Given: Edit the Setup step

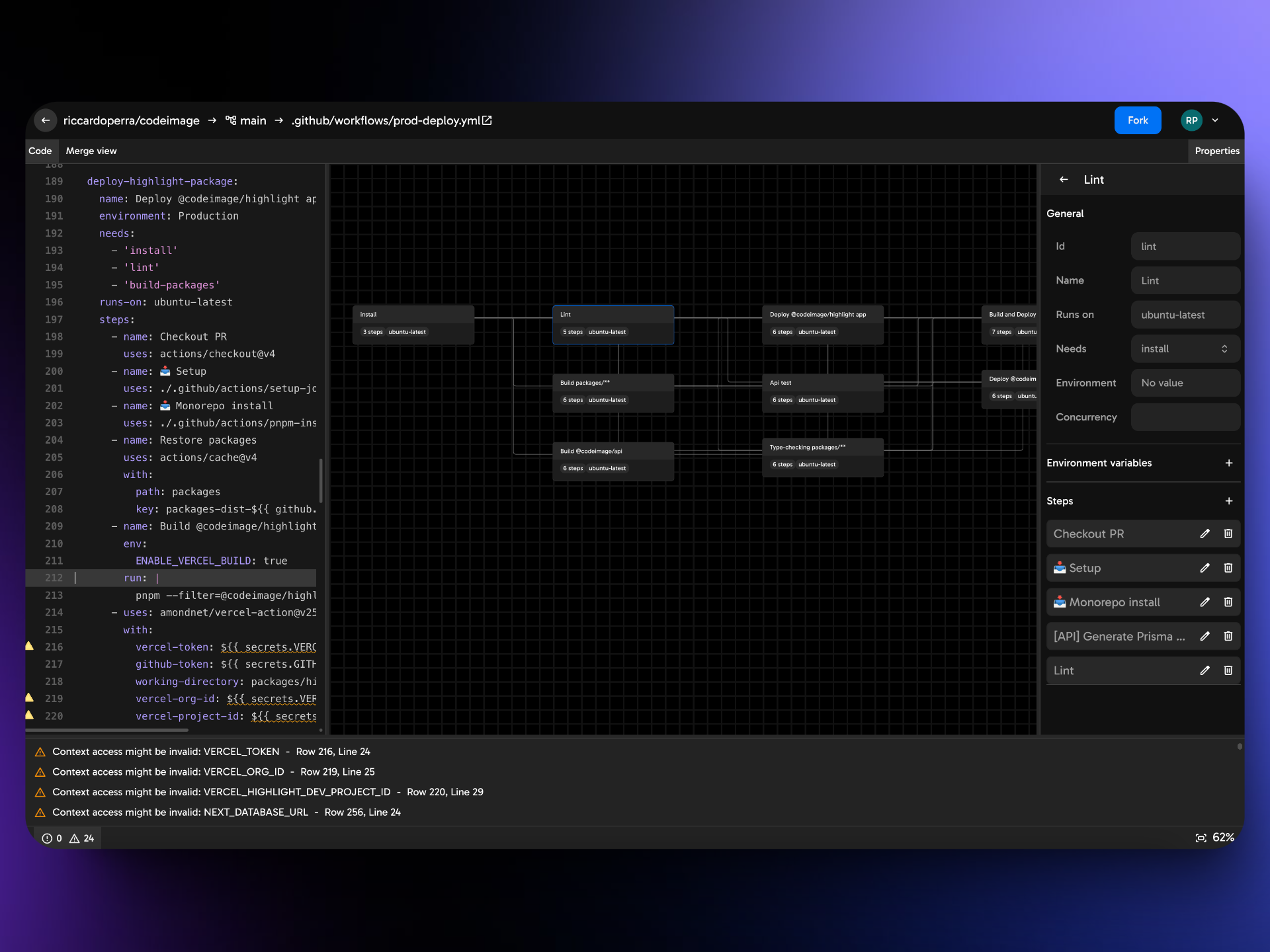Looking at the screenshot, I should (1205, 568).
